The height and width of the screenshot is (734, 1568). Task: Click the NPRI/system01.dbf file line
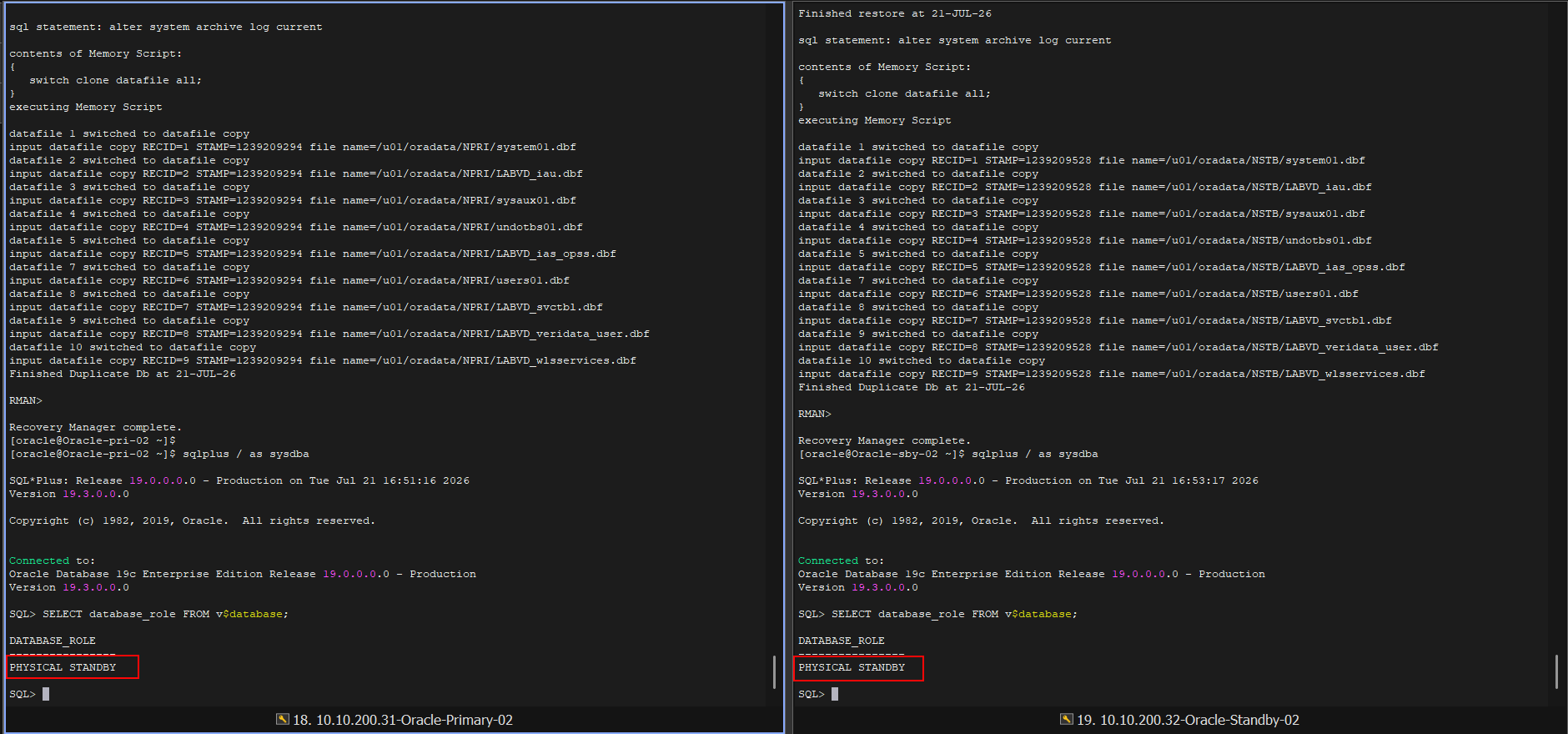pos(293,147)
